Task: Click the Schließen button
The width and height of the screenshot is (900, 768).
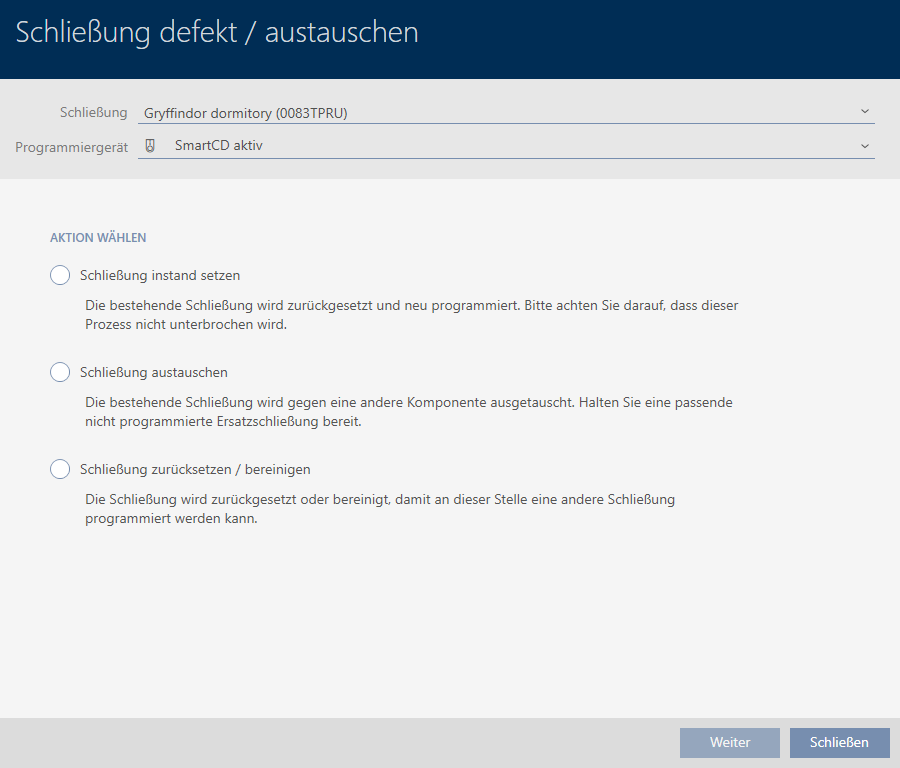Action: (839, 742)
